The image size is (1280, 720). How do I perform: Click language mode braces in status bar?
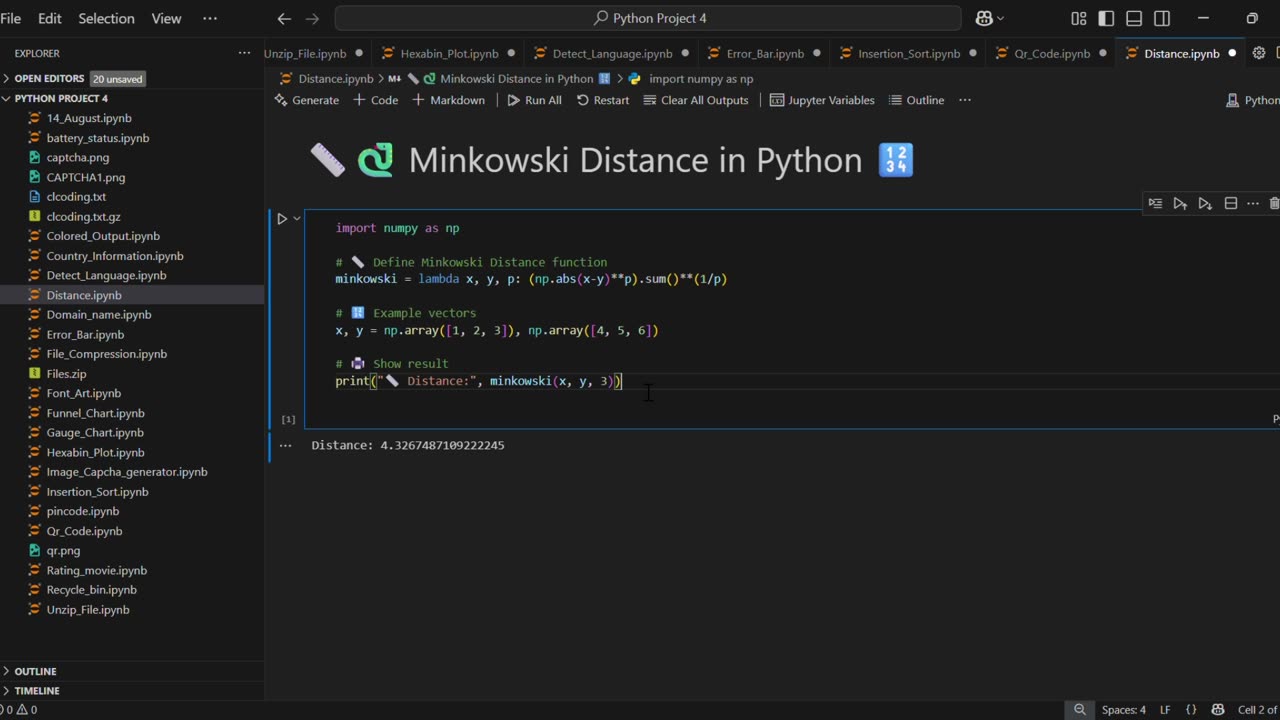tap(1191, 710)
